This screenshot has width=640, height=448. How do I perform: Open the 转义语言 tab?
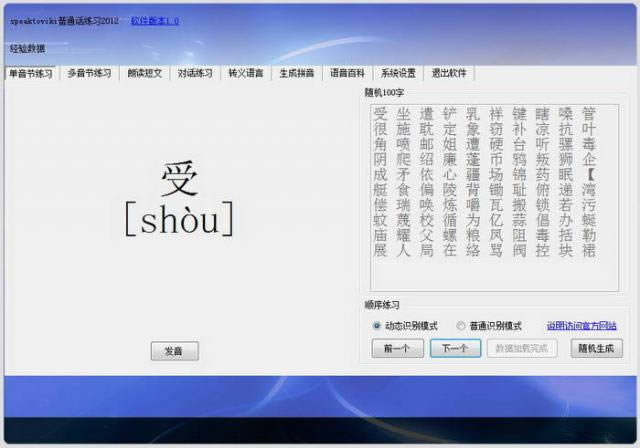[x=246, y=73]
